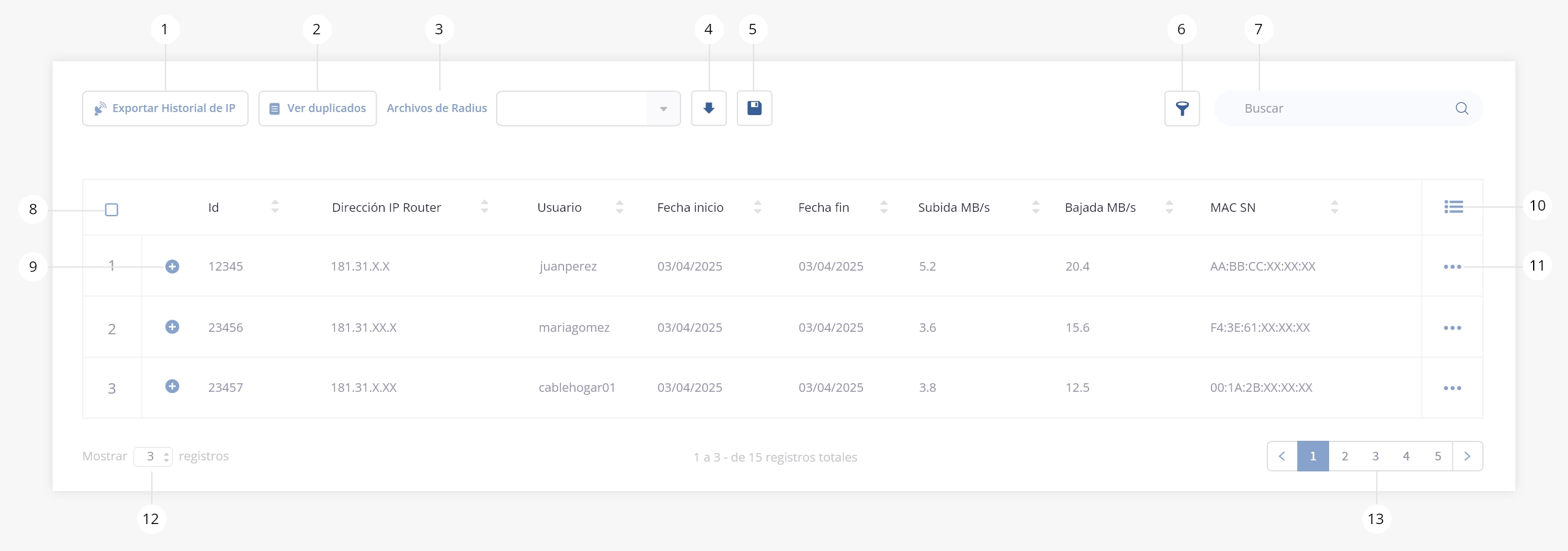Expand row 12345 with the plus icon

pyautogui.click(x=172, y=266)
